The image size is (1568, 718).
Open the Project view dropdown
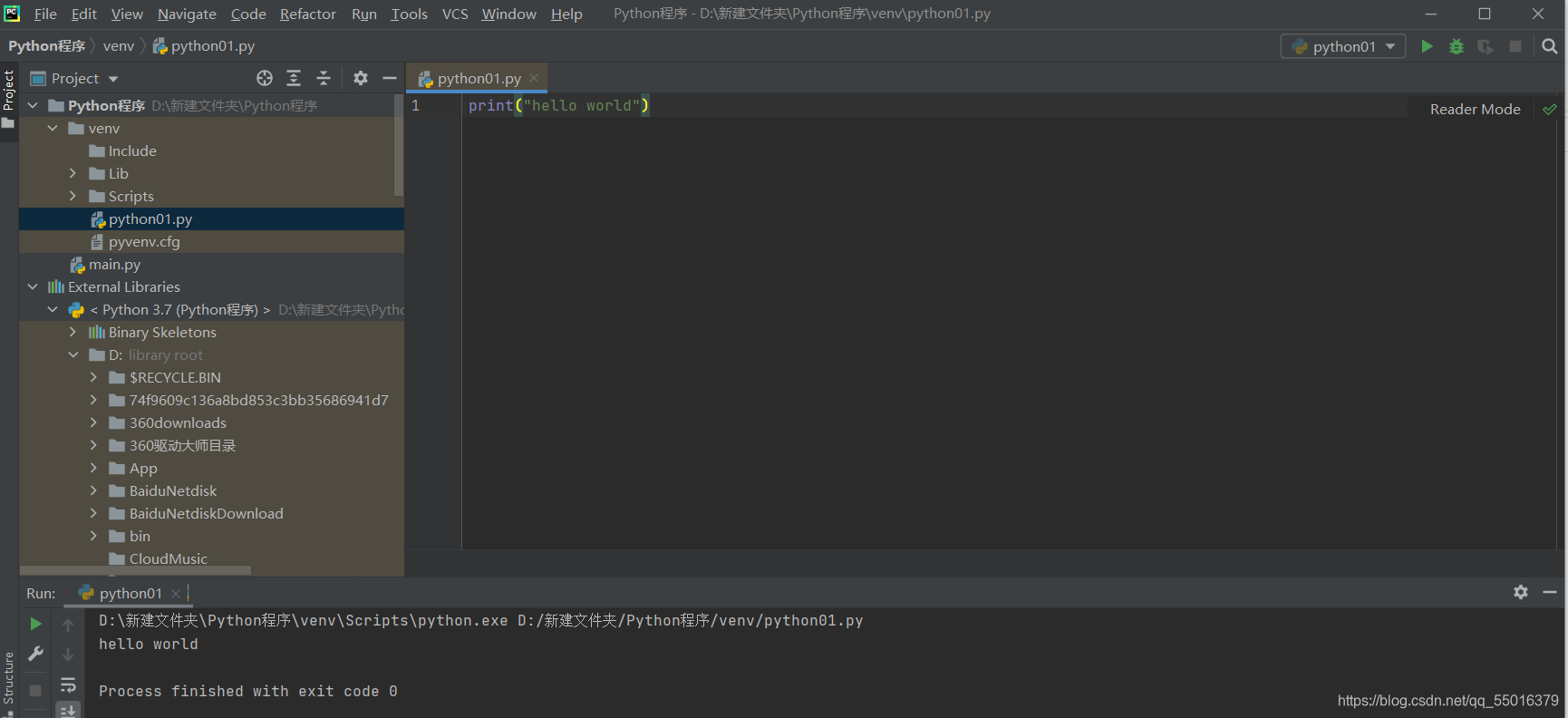click(x=74, y=78)
